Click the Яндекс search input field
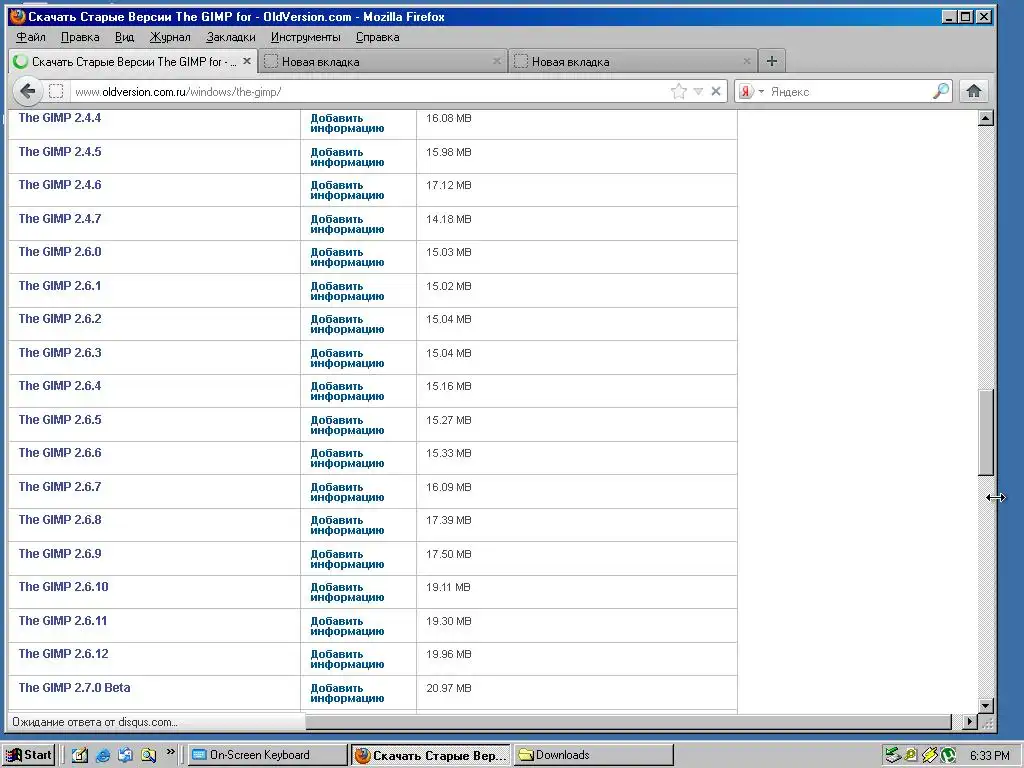 point(849,91)
